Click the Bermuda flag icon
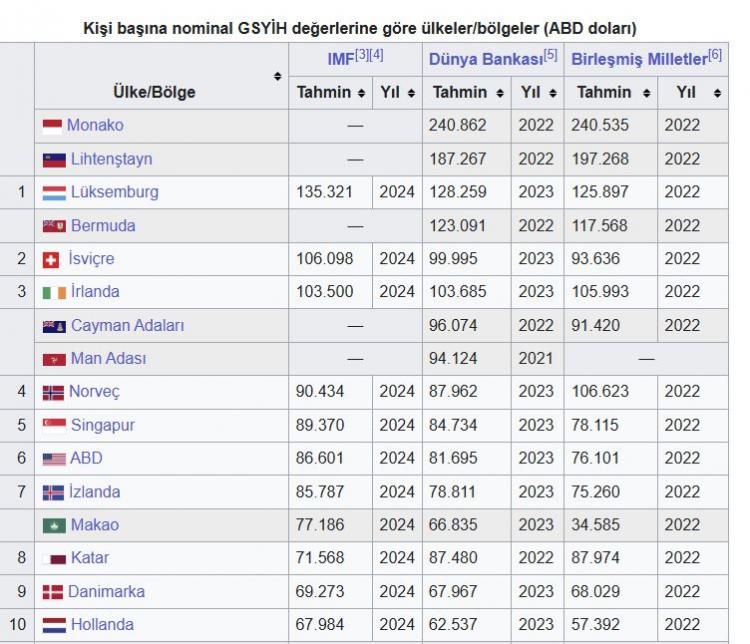 pyautogui.click(x=54, y=226)
